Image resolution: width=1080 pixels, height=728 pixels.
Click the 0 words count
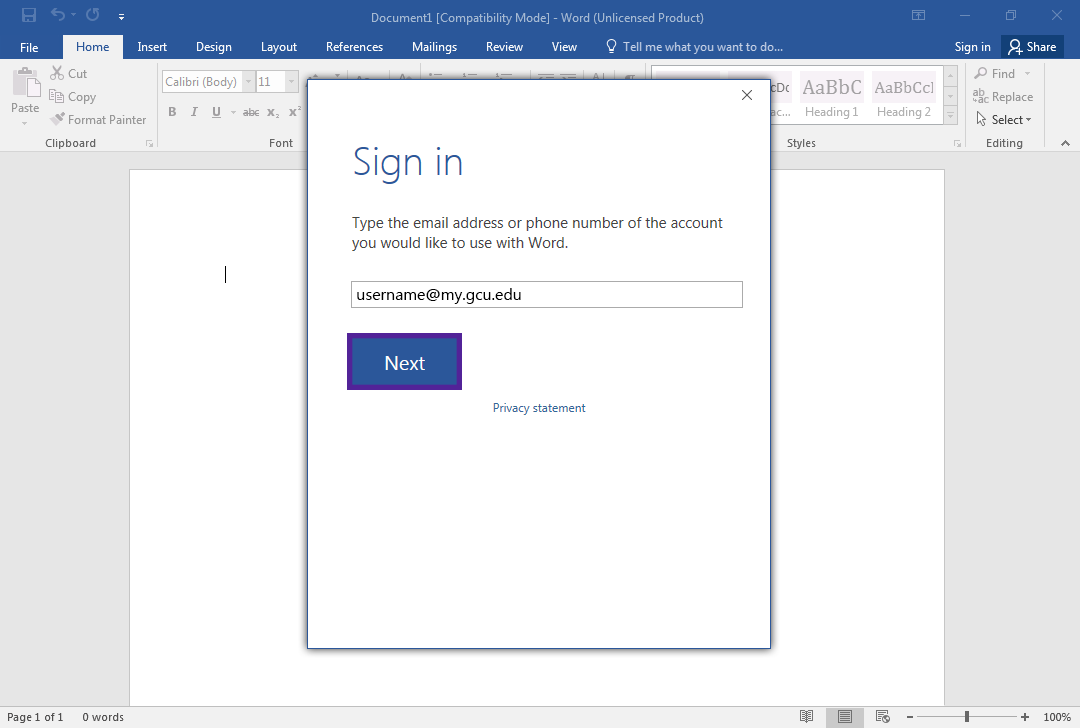[x=103, y=717]
